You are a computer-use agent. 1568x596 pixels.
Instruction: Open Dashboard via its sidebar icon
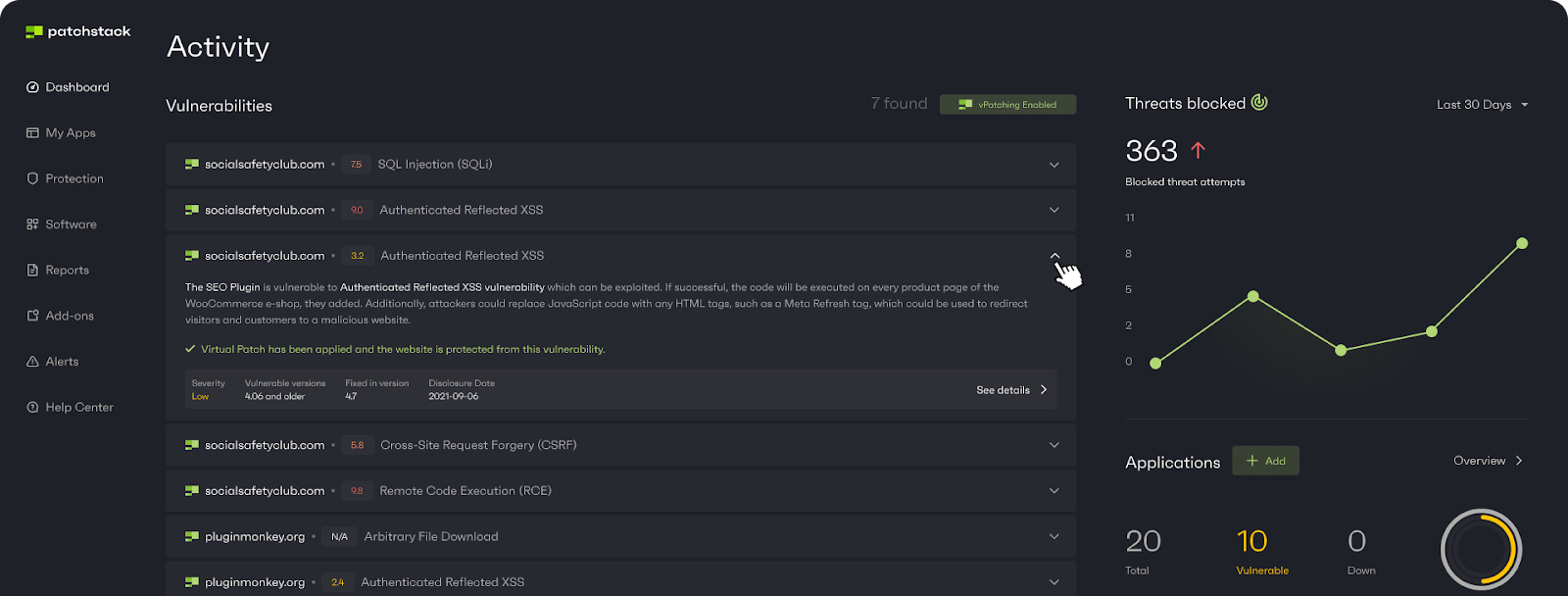pyautogui.click(x=32, y=87)
